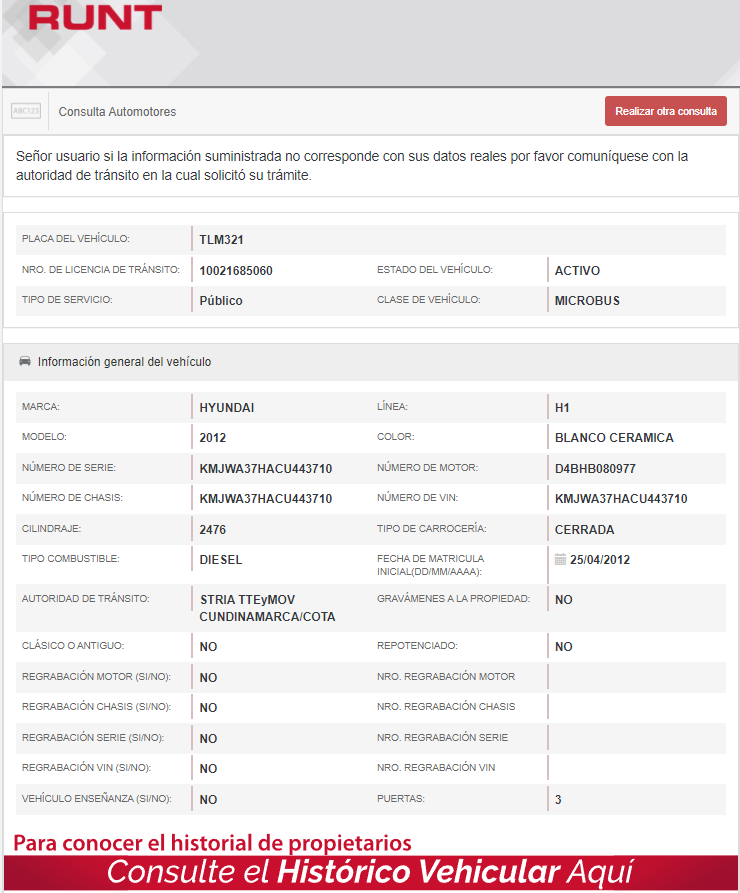
Task: Select the Consulta Automotores heading
Action: click(x=117, y=112)
